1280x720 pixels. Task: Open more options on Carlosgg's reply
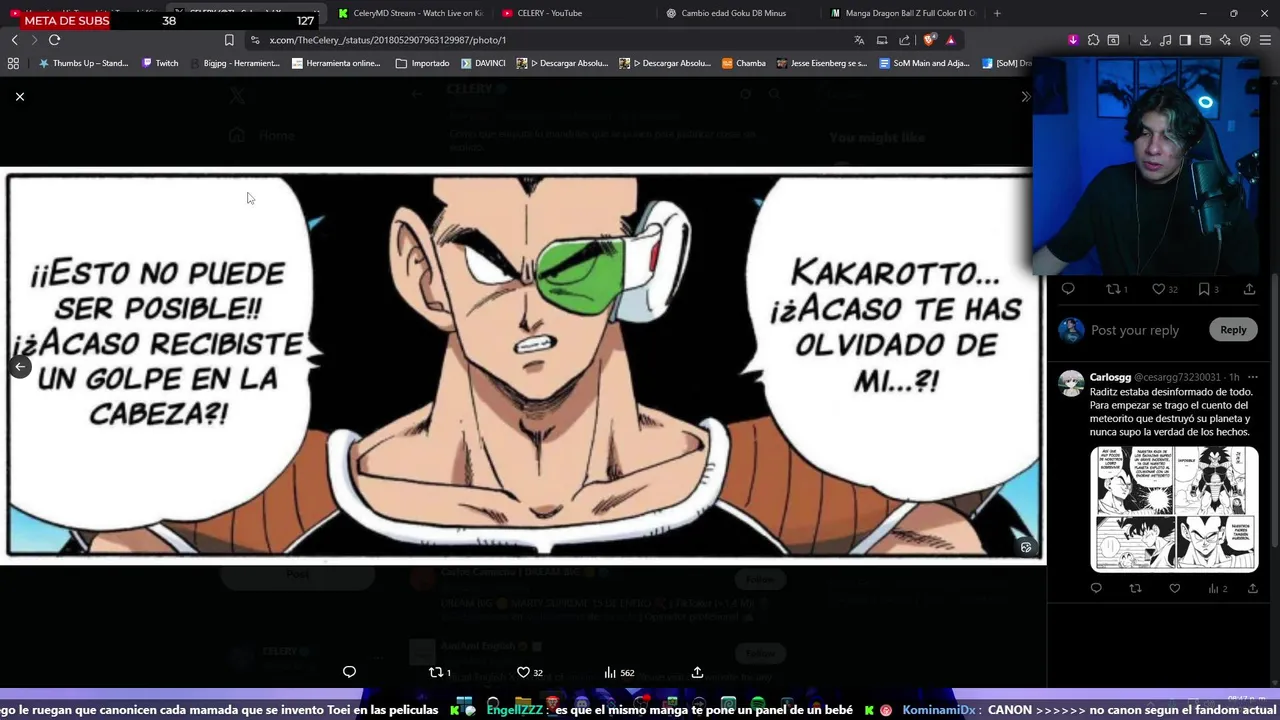point(1252,377)
